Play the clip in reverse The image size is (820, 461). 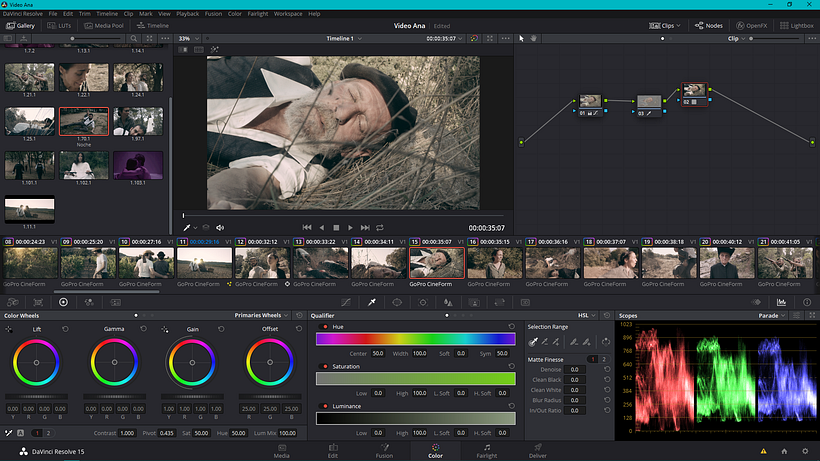[322, 228]
